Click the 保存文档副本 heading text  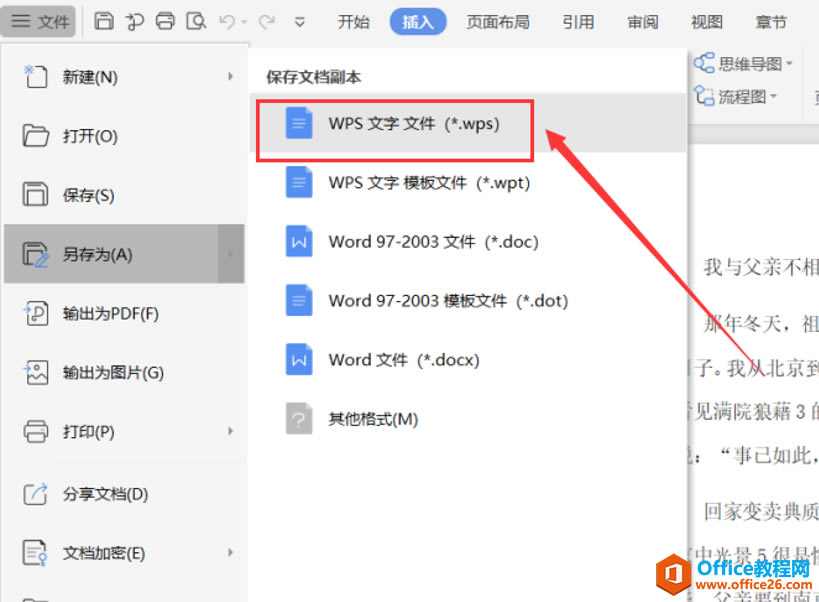click(x=313, y=77)
